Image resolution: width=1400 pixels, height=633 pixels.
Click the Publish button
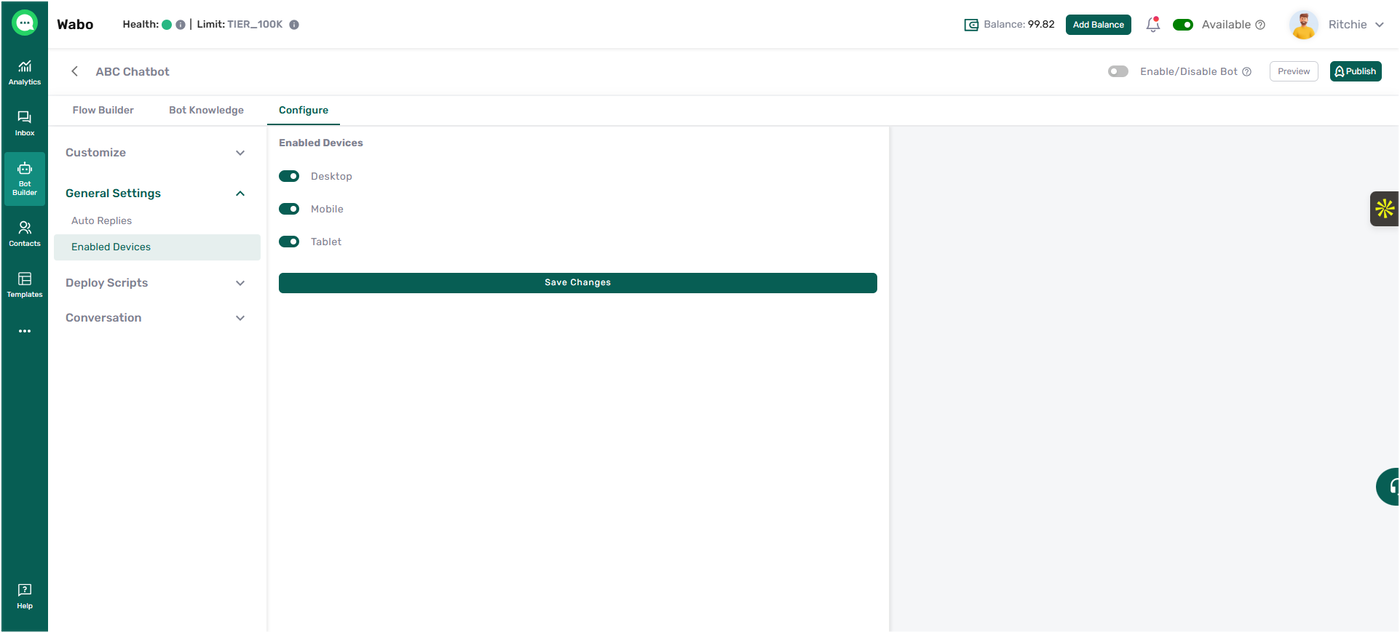[x=1355, y=71]
